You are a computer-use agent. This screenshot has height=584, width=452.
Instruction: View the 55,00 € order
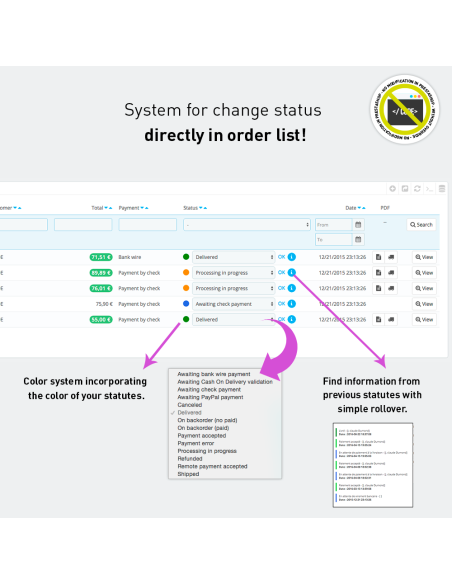click(x=424, y=320)
